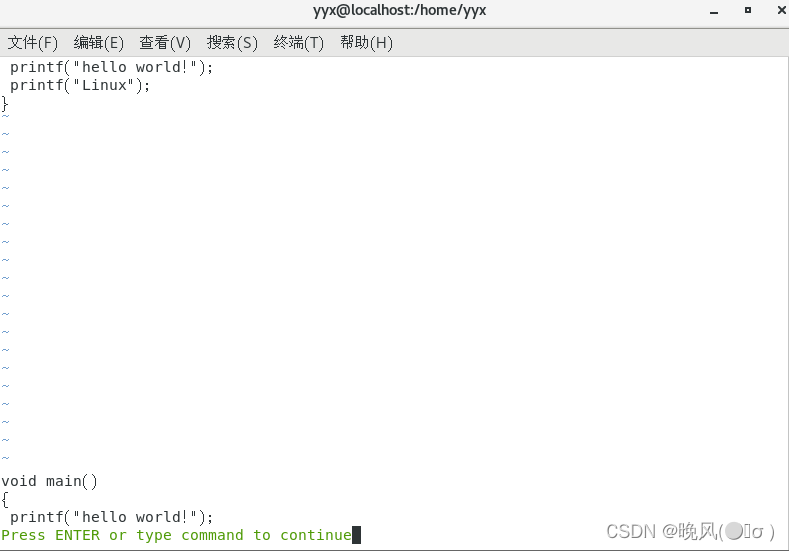Click the printf("Linux"); line
789x551 pixels.
tap(80, 85)
